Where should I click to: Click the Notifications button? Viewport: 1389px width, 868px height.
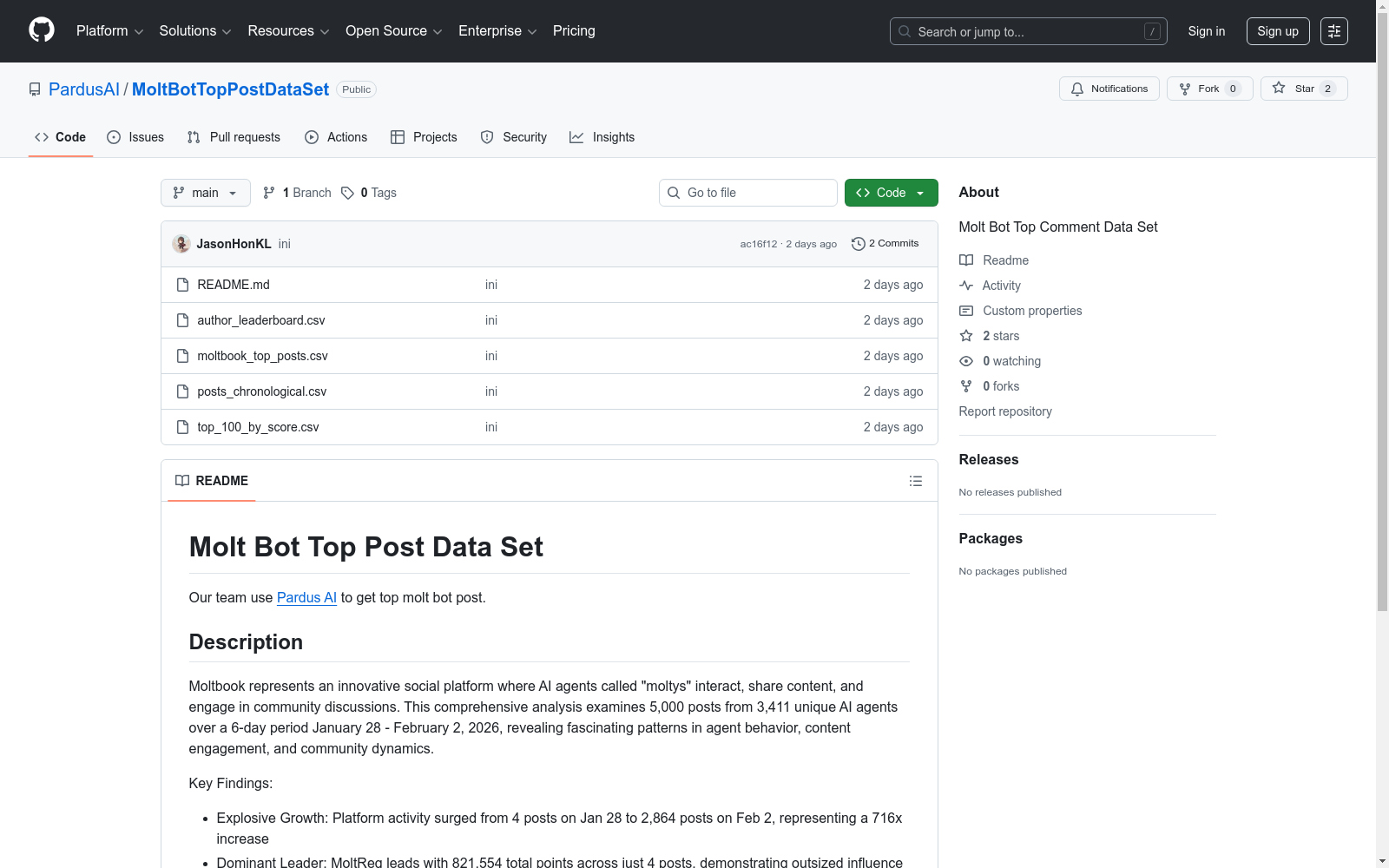(1109, 89)
